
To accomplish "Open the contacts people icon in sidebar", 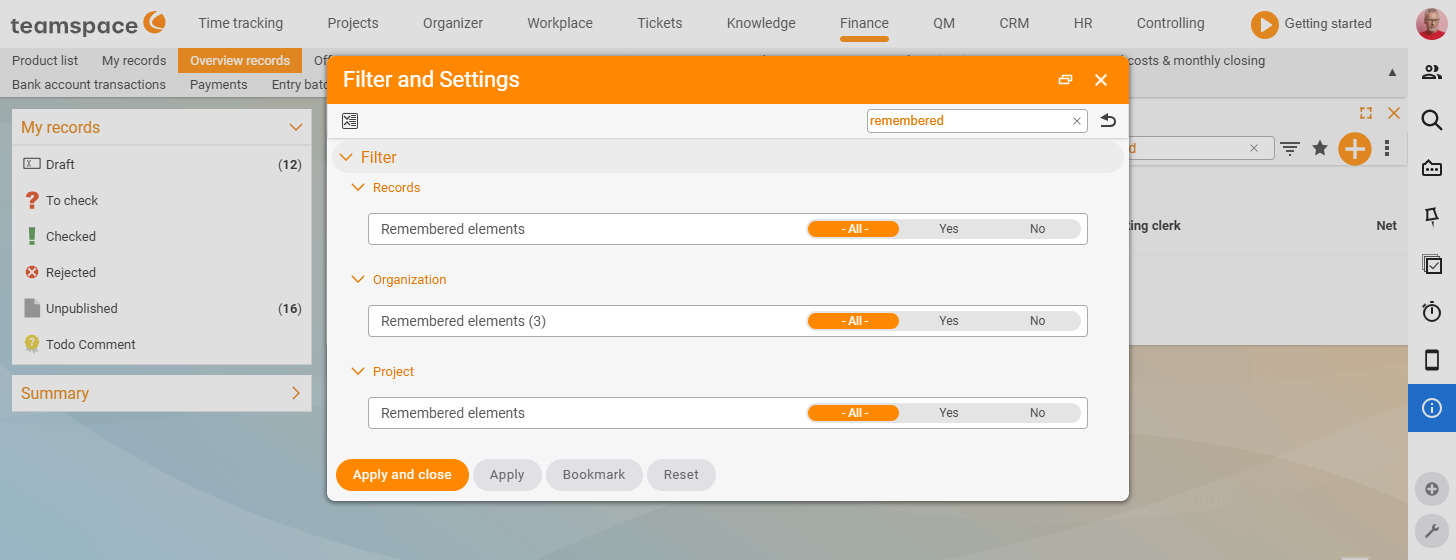I will pos(1432,72).
